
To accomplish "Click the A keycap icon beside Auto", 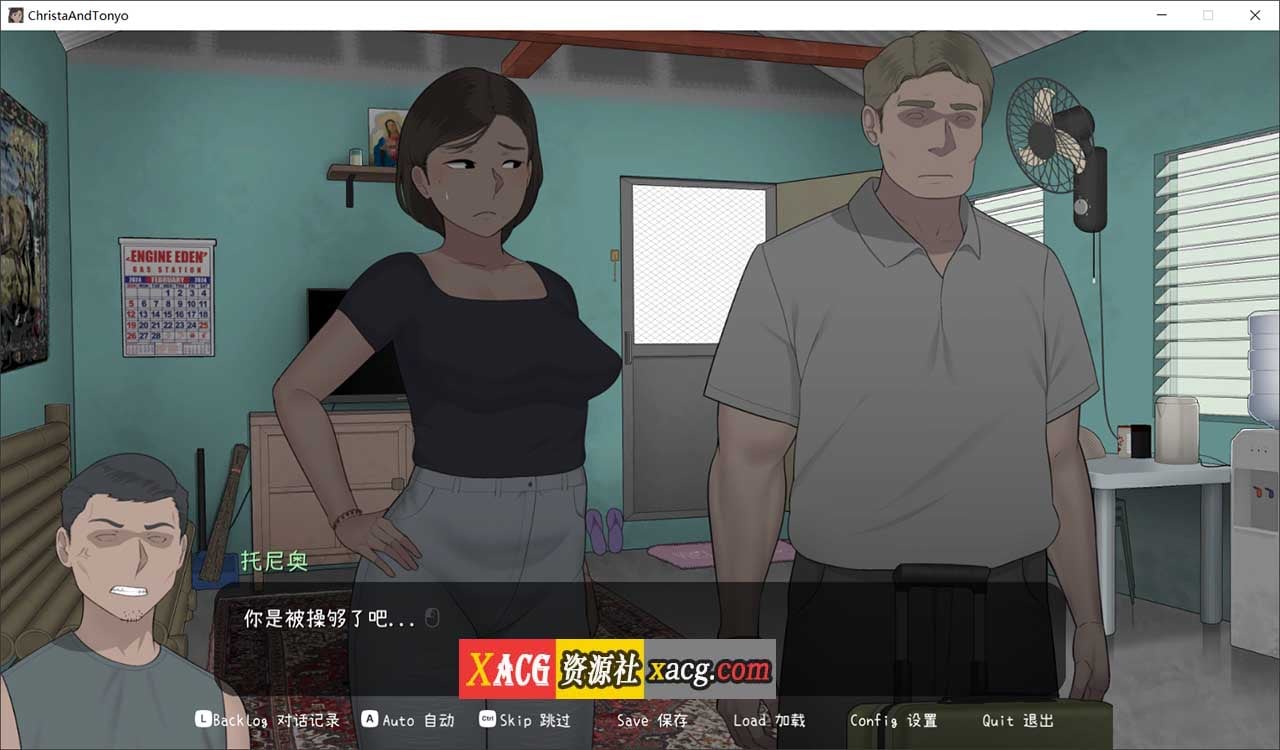I will (370, 719).
